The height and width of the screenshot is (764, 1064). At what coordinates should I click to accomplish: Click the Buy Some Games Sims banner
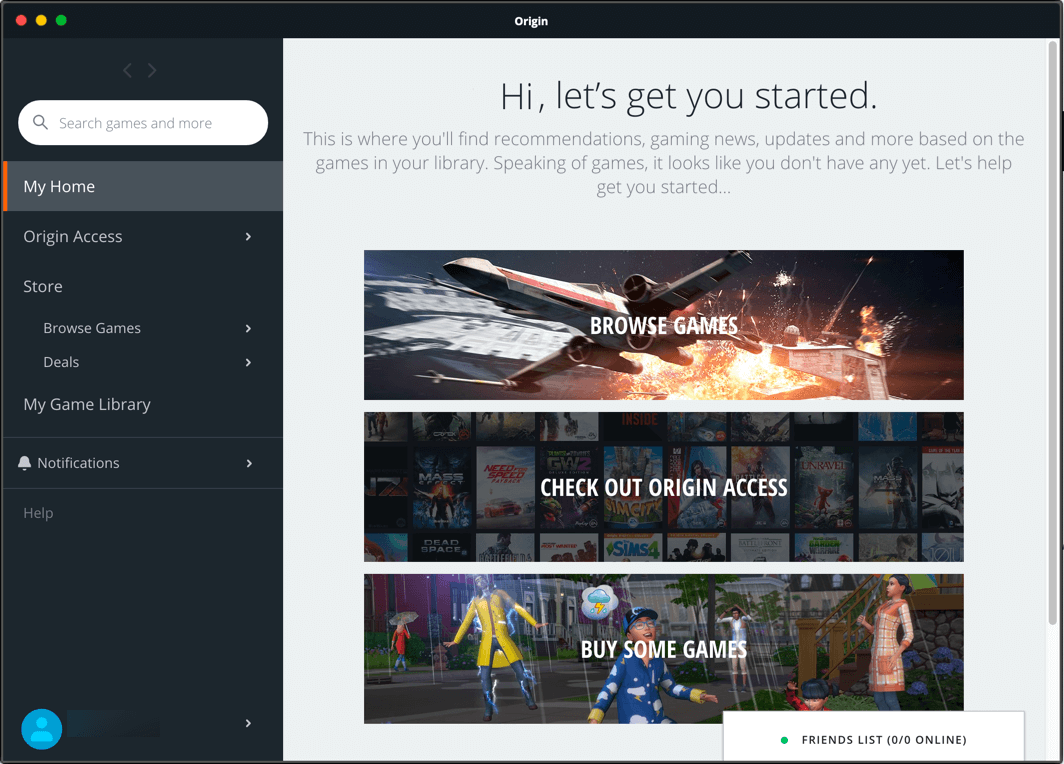[x=664, y=649]
